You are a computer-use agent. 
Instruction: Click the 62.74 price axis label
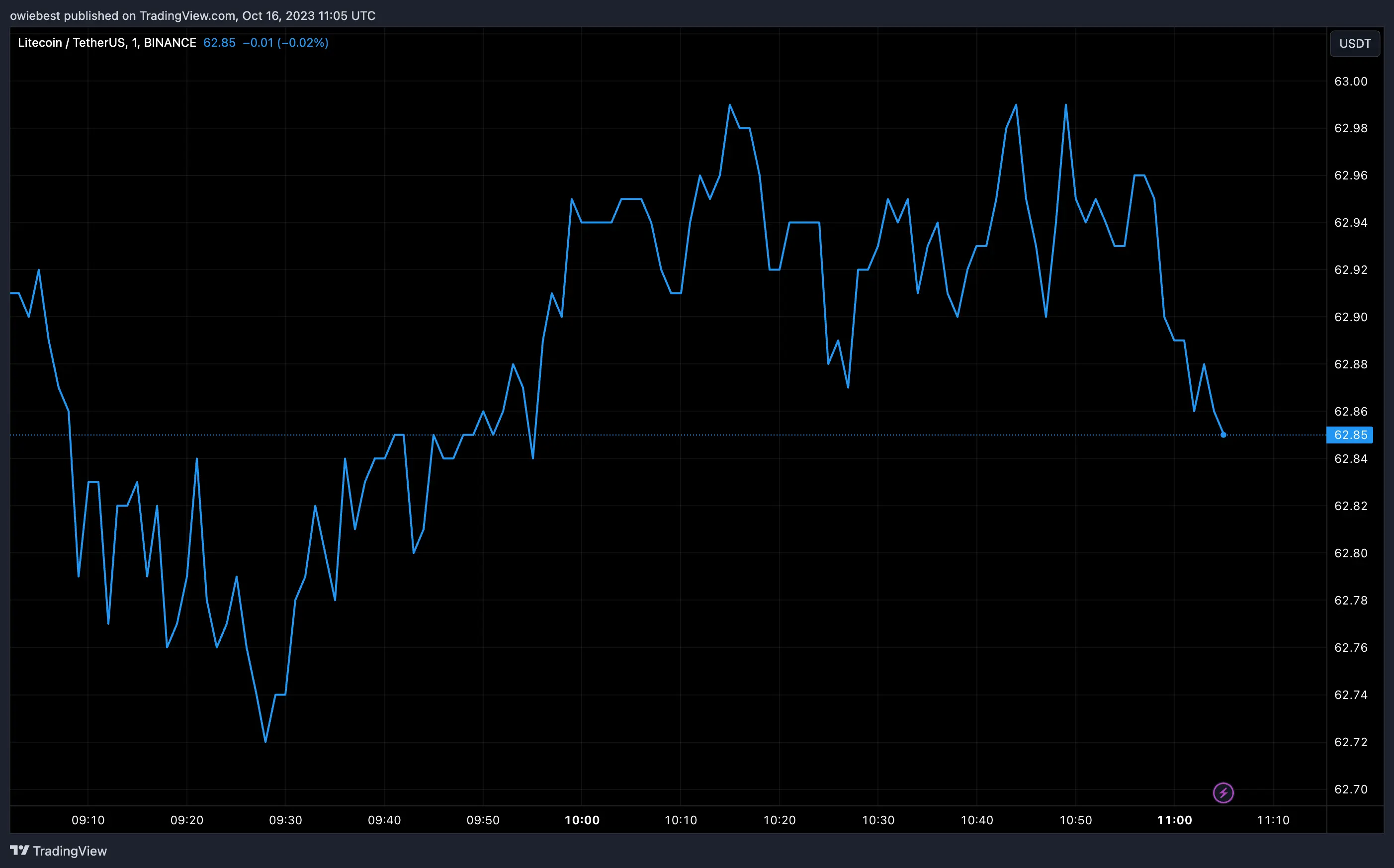[x=1350, y=694]
